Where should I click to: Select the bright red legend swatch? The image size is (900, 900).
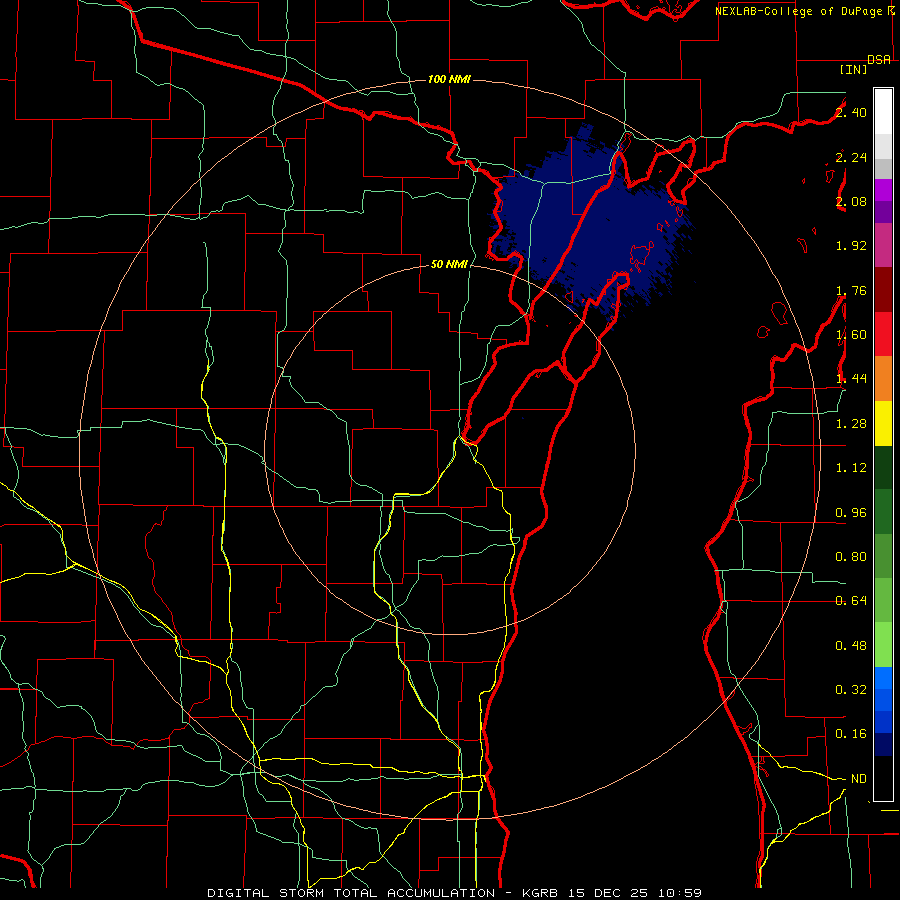pos(883,334)
